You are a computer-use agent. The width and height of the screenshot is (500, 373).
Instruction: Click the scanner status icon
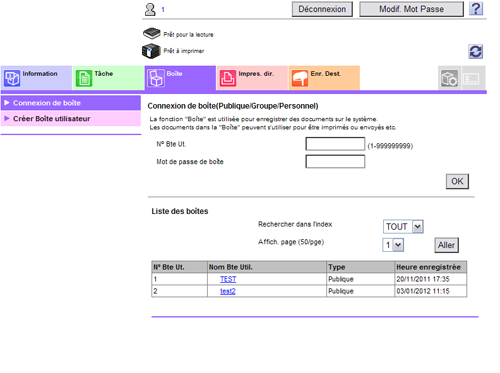click(152, 33)
